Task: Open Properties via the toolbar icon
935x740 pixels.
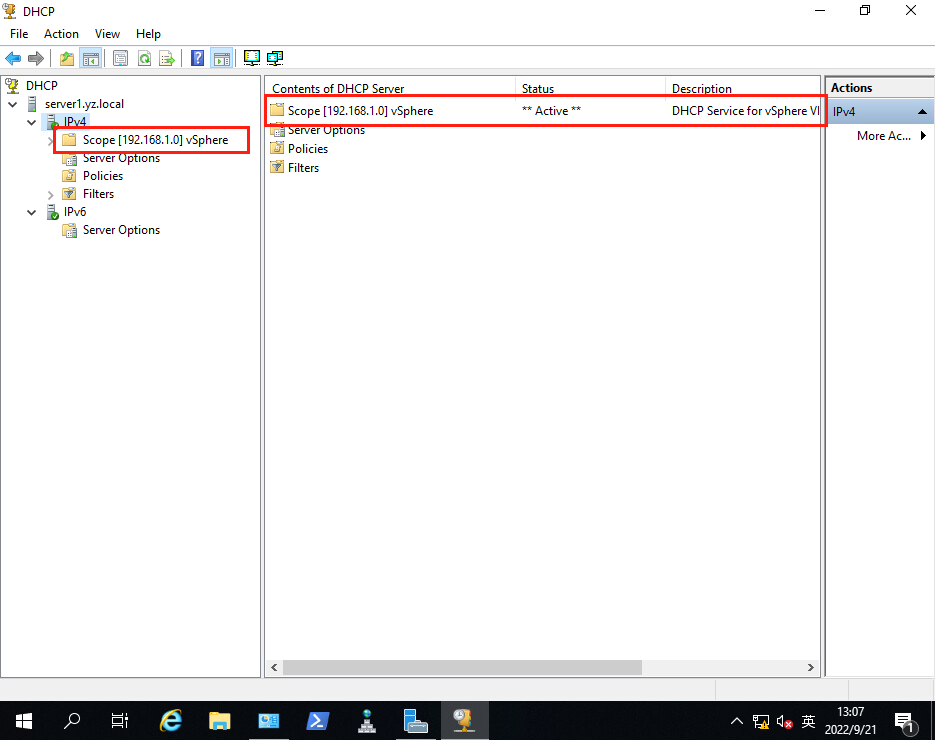Action: (x=120, y=57)
